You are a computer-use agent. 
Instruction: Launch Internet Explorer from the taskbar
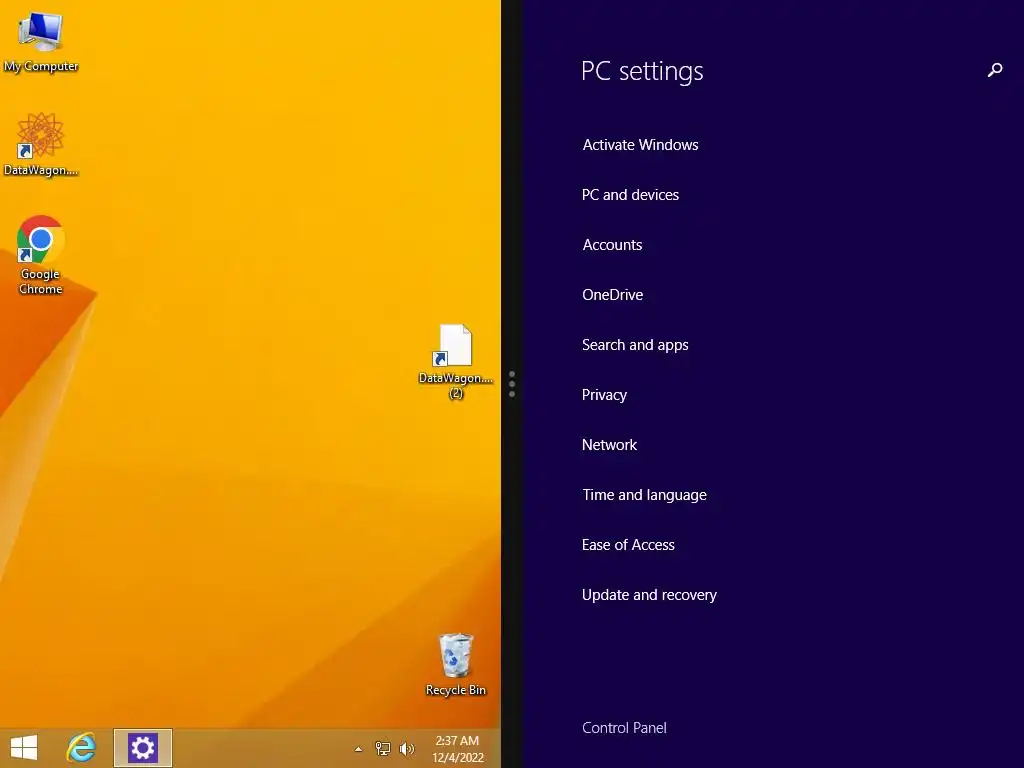click(82, 748)
